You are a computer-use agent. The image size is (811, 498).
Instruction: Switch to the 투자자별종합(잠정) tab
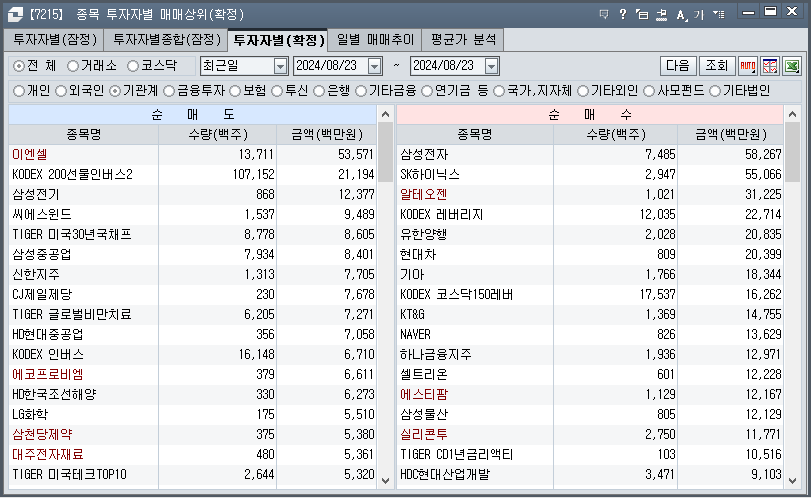pyautogui.click(x=166, y=40)
